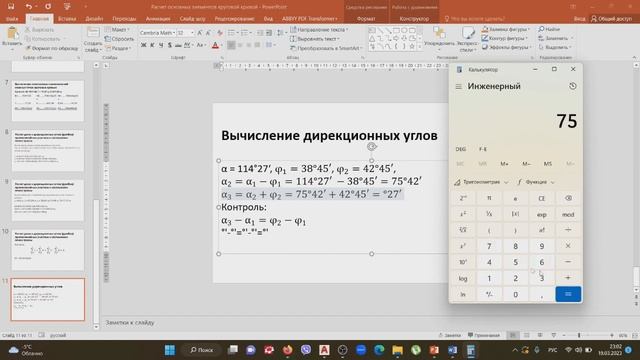Open the Arrange (Упорядочить) menu
This screenshot has width=640, height=360.
tap(439, 37)
